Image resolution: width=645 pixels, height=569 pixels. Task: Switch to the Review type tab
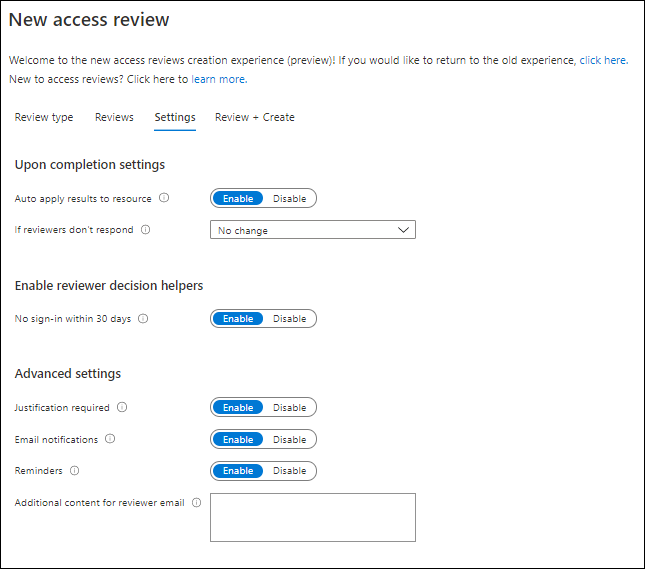point(44,117)
